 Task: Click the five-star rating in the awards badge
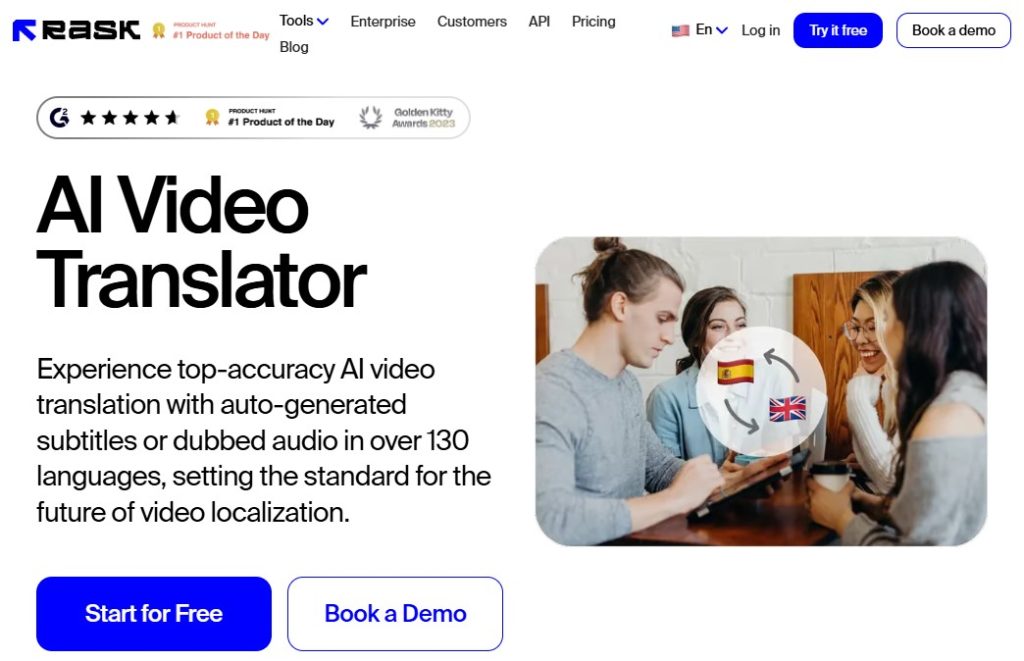[x=129, y=118]
